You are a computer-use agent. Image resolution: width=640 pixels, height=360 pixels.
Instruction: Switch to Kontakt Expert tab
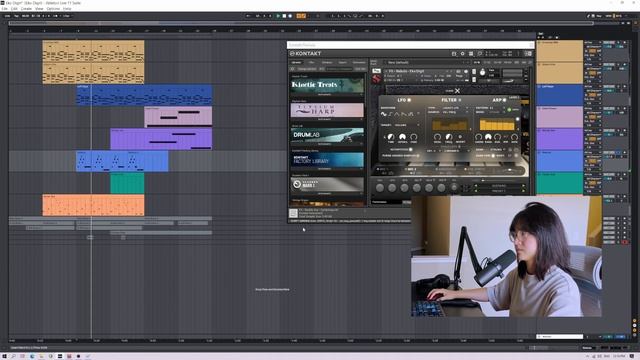(x=342, y=62)
